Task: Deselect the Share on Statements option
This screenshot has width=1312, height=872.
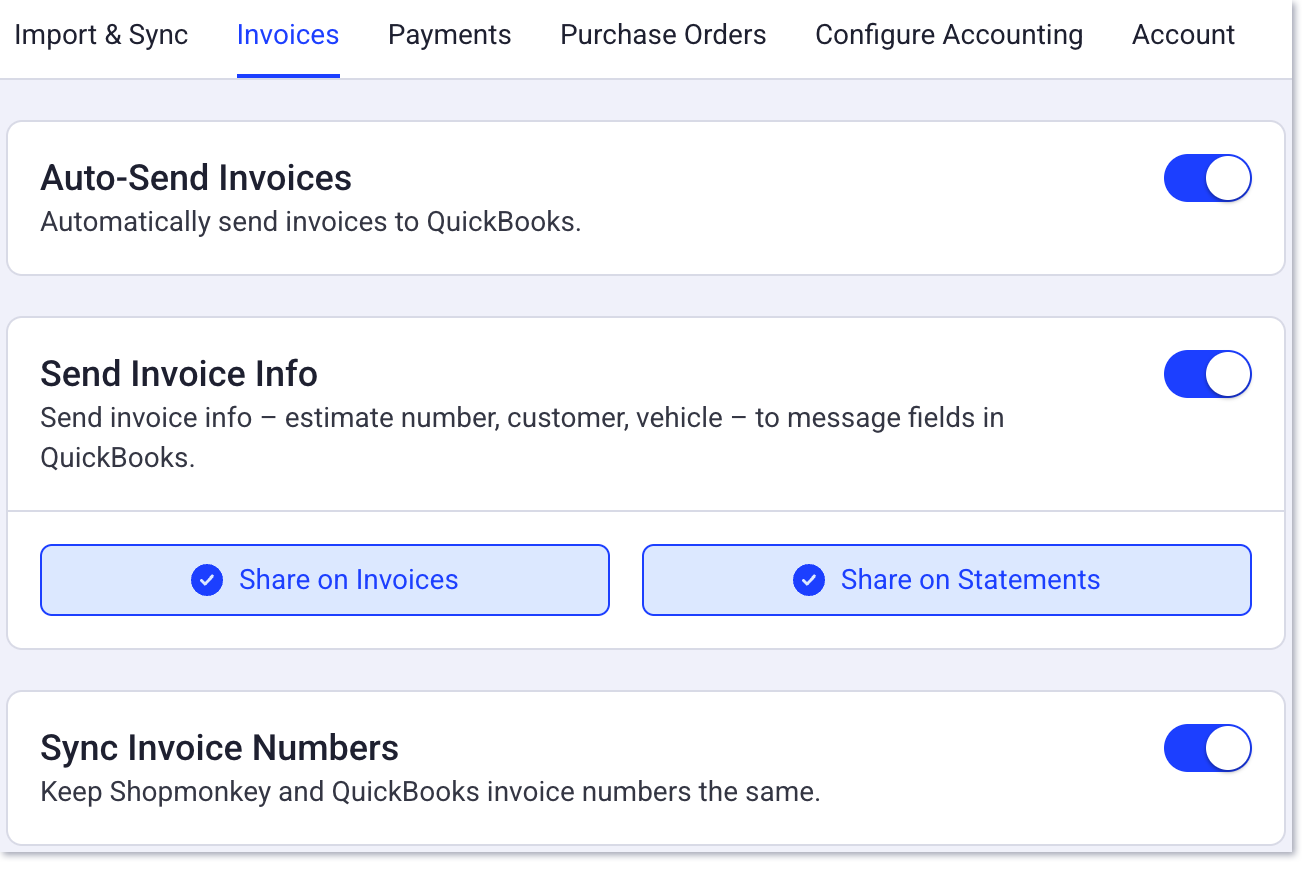Action: click(947, 580)
